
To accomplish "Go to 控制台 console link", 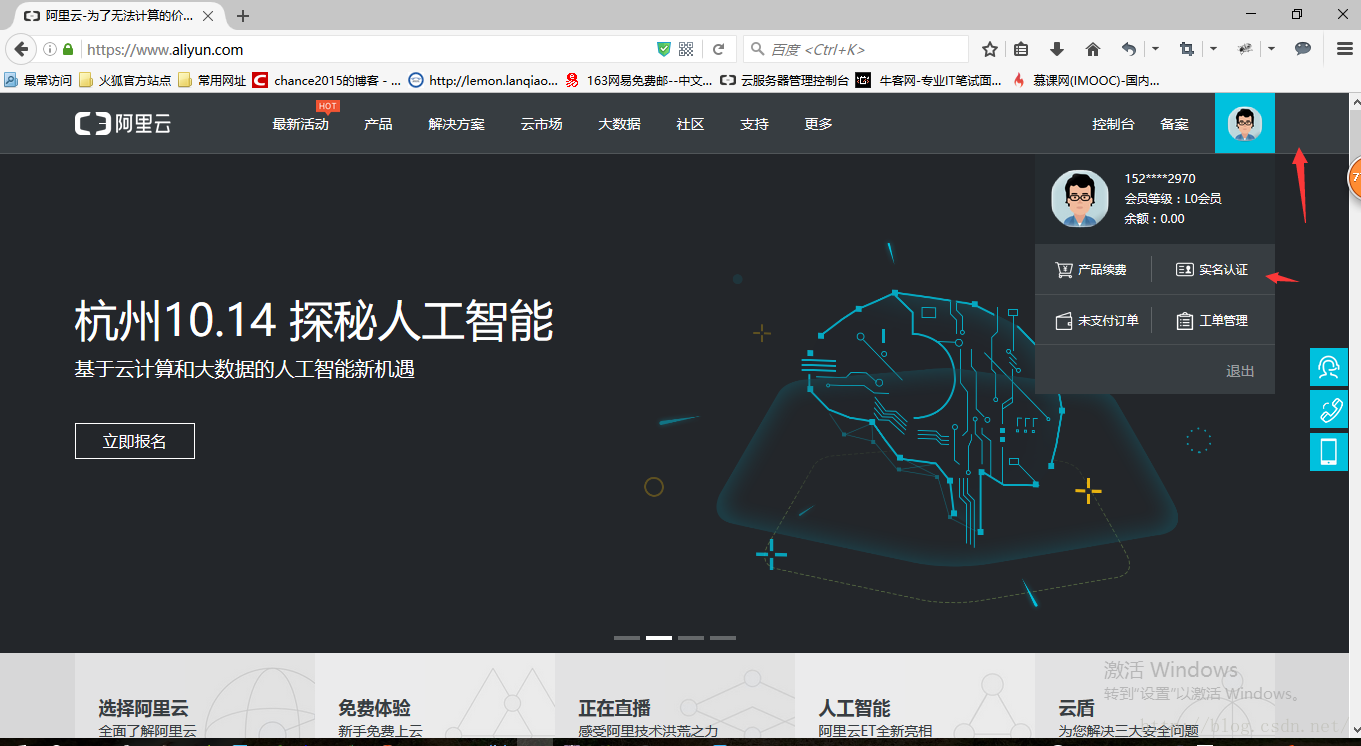I will click(1113, 124).
